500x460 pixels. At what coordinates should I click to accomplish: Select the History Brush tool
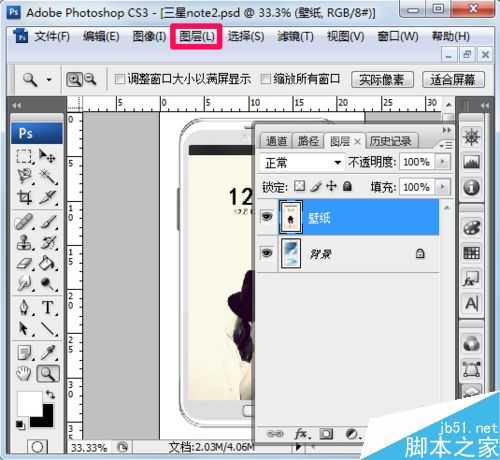pyautogui.click(x=48, y=242)
